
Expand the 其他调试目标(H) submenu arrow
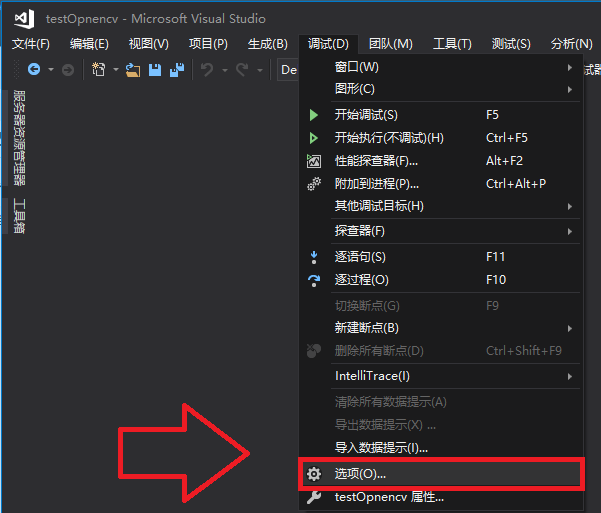570,206
